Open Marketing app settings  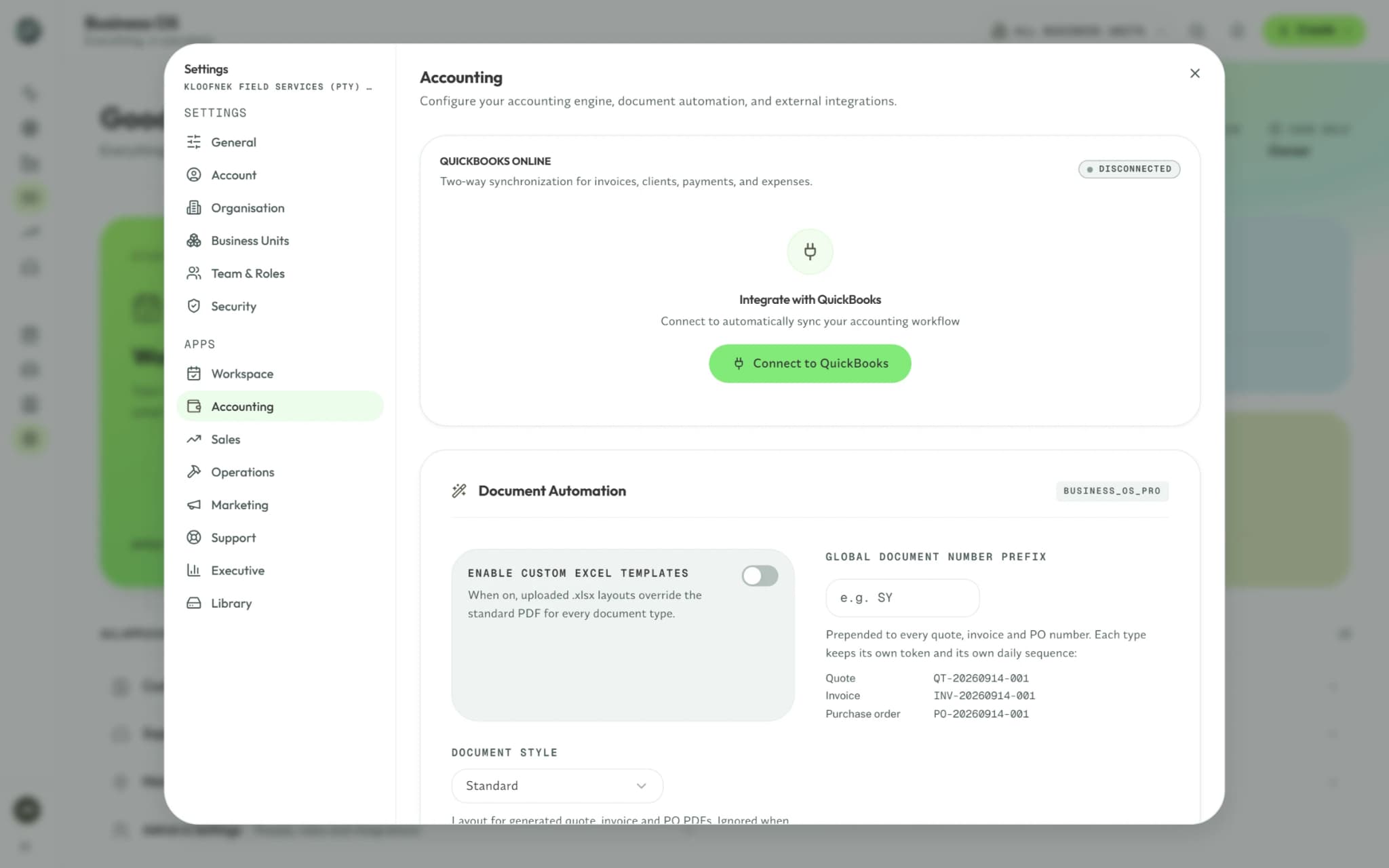tap(279, 505)
